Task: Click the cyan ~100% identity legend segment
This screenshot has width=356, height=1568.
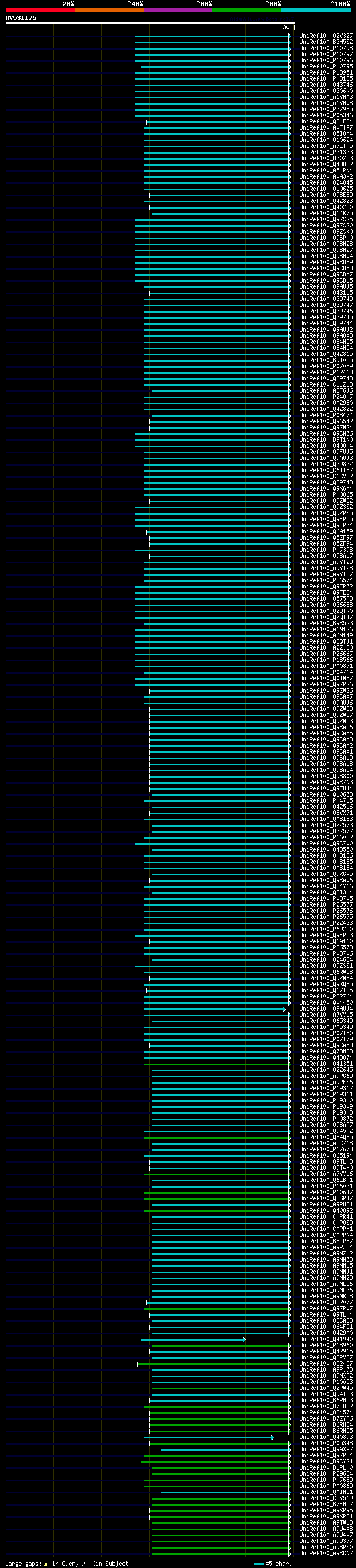Action: coord(316,10)
